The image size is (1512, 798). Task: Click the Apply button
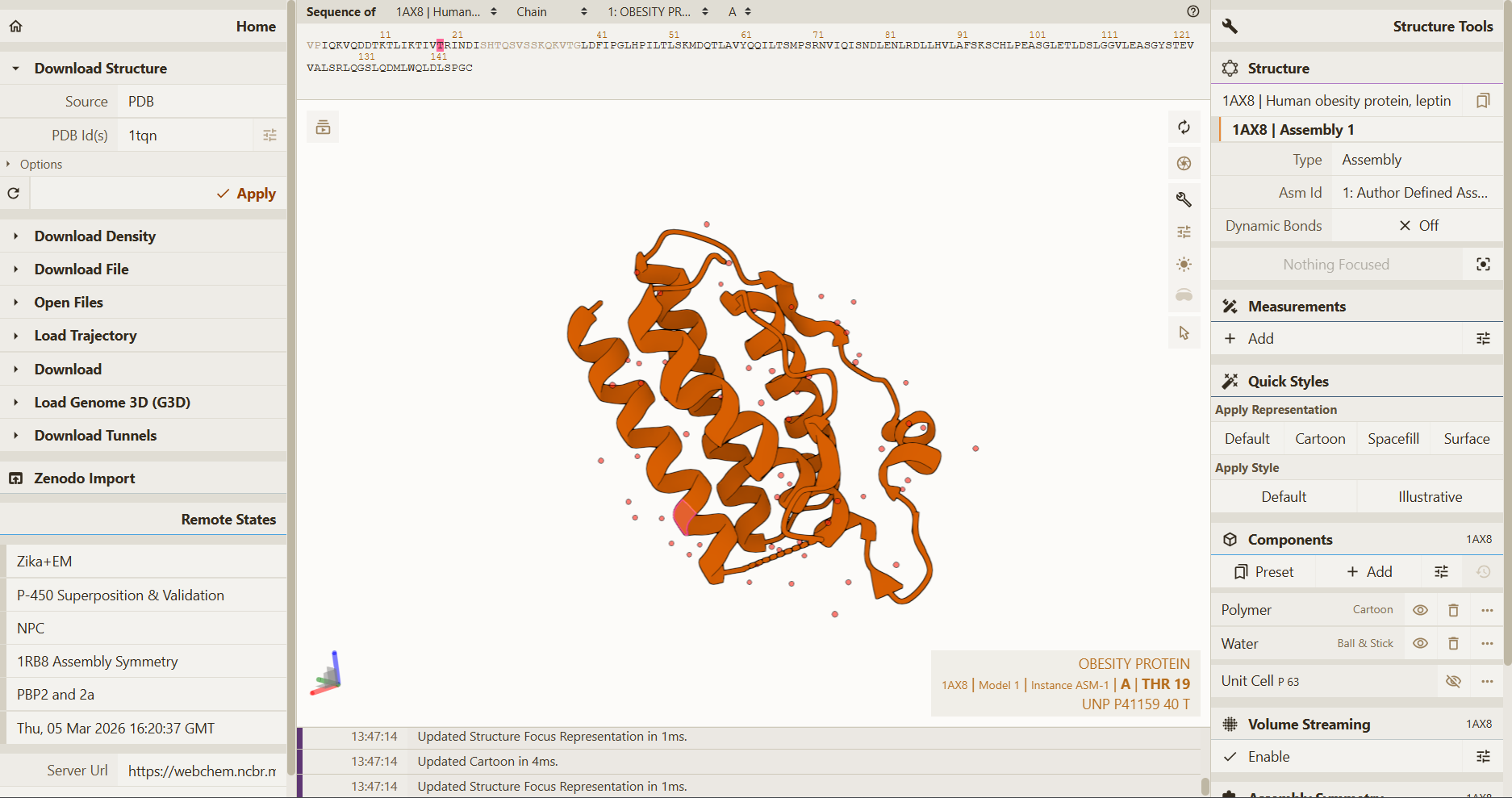tap(158, 194)
